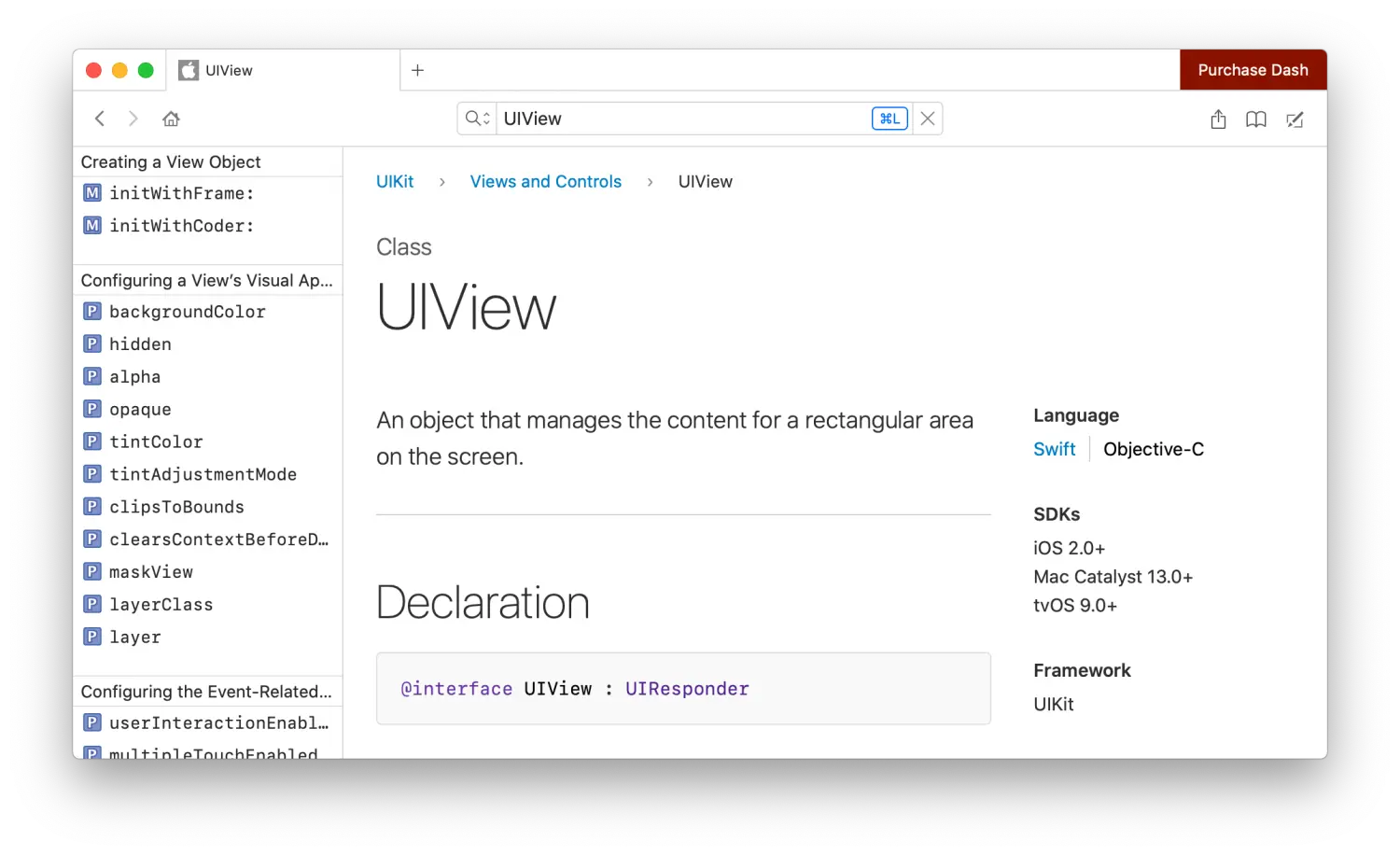This screenshot has width=1400, height=855.
Task: Open the Views and Controls breadcrumb
Action: tap(546, 181)
